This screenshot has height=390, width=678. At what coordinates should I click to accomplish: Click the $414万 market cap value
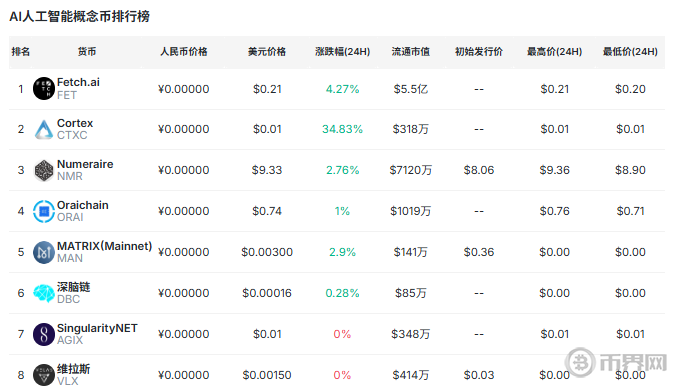411,375
